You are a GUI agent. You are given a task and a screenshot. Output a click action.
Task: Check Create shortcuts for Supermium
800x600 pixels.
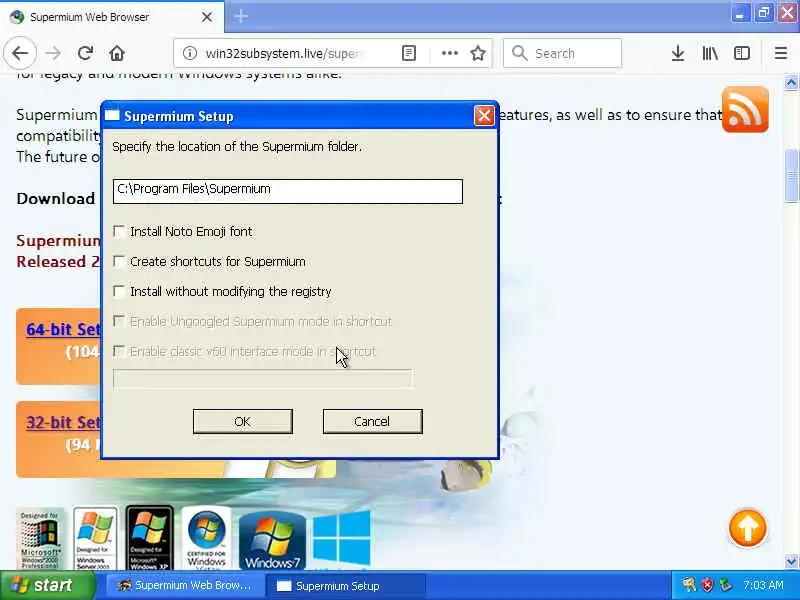pos(119,262)
